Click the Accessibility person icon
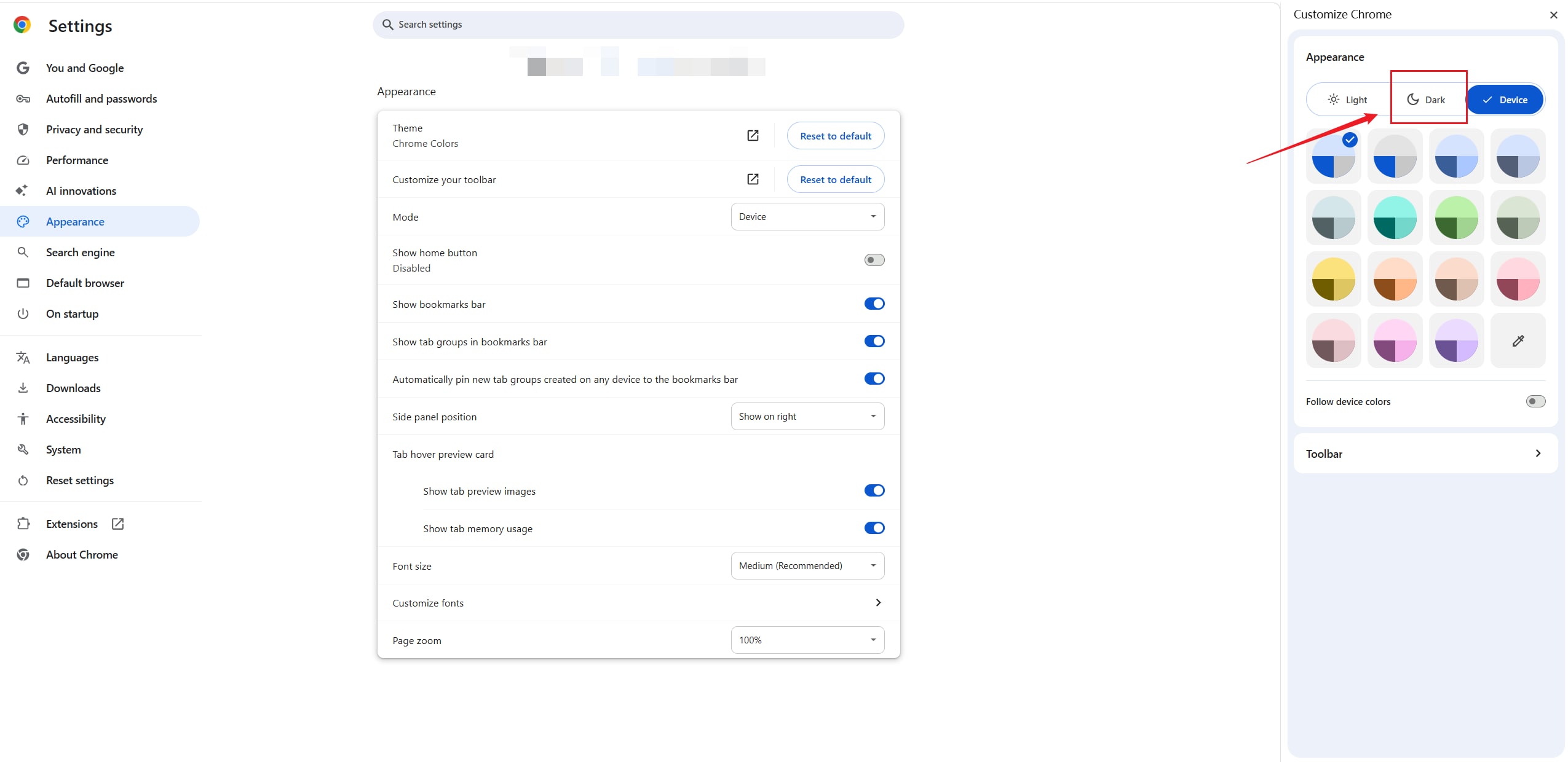Image resolution: width=1568 pixels, height=762 pixels. pos(23,419)
